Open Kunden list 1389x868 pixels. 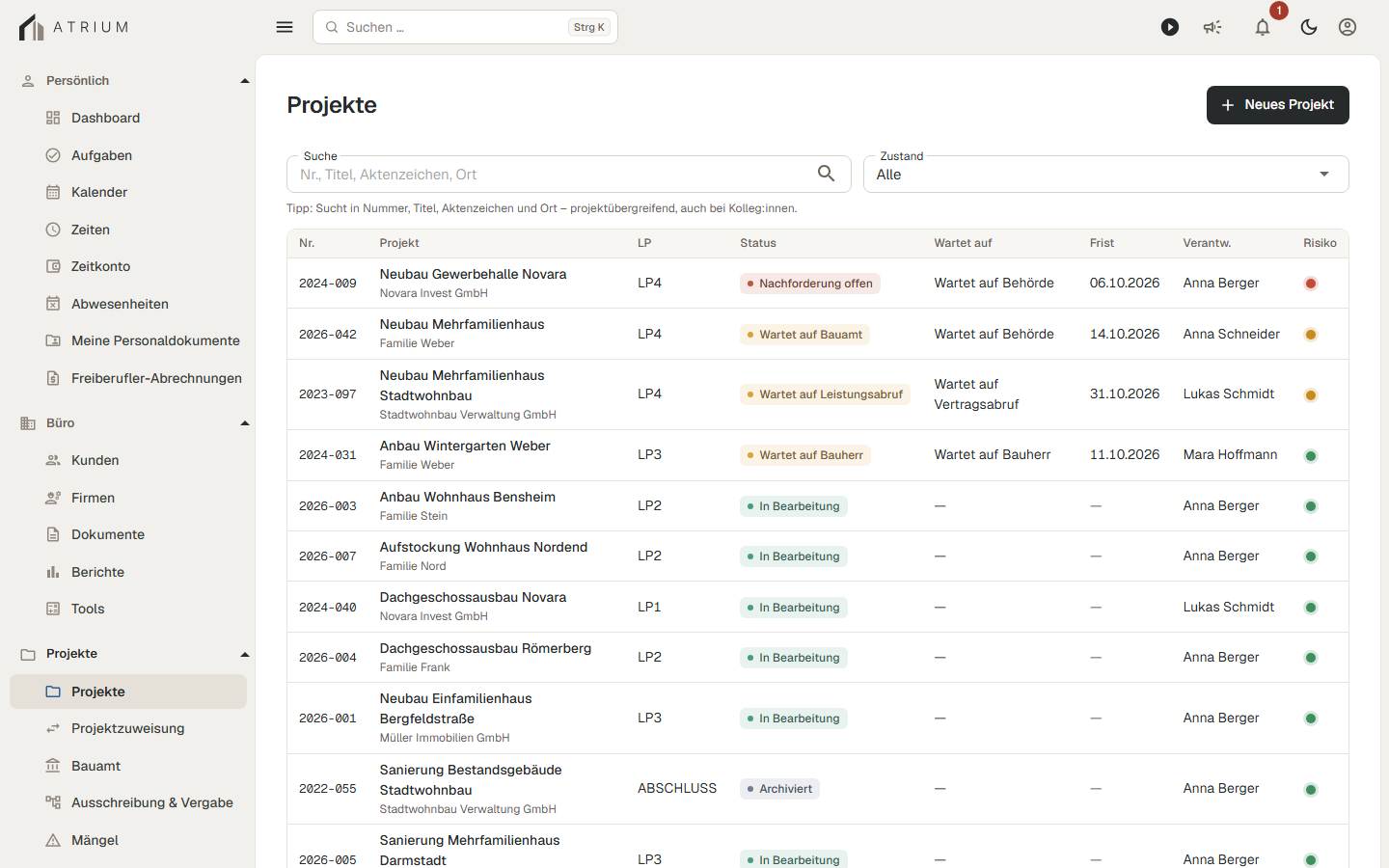click(128, 460)
